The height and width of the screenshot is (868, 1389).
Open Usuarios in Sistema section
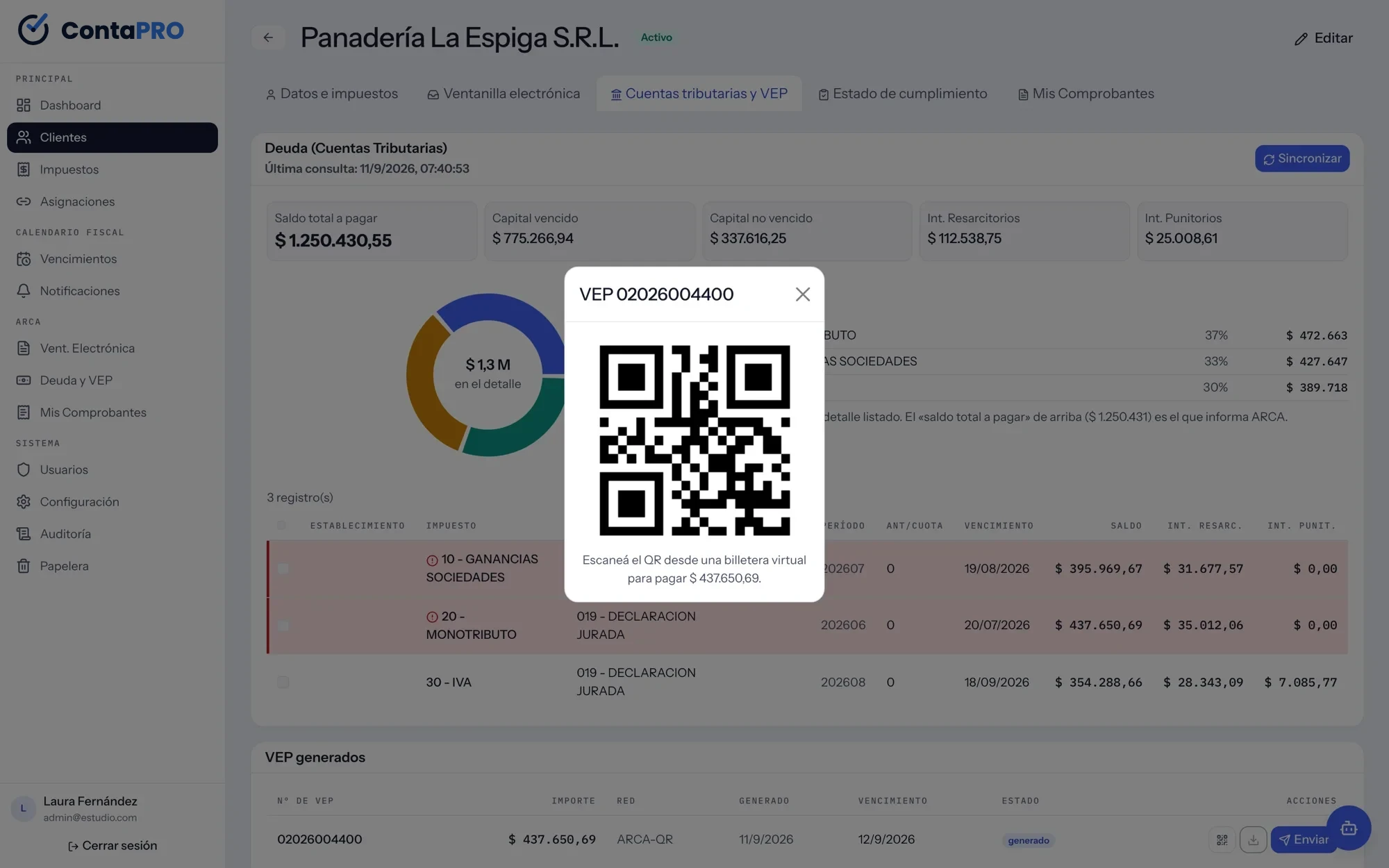pyautogui.click(x=113, y=469)
